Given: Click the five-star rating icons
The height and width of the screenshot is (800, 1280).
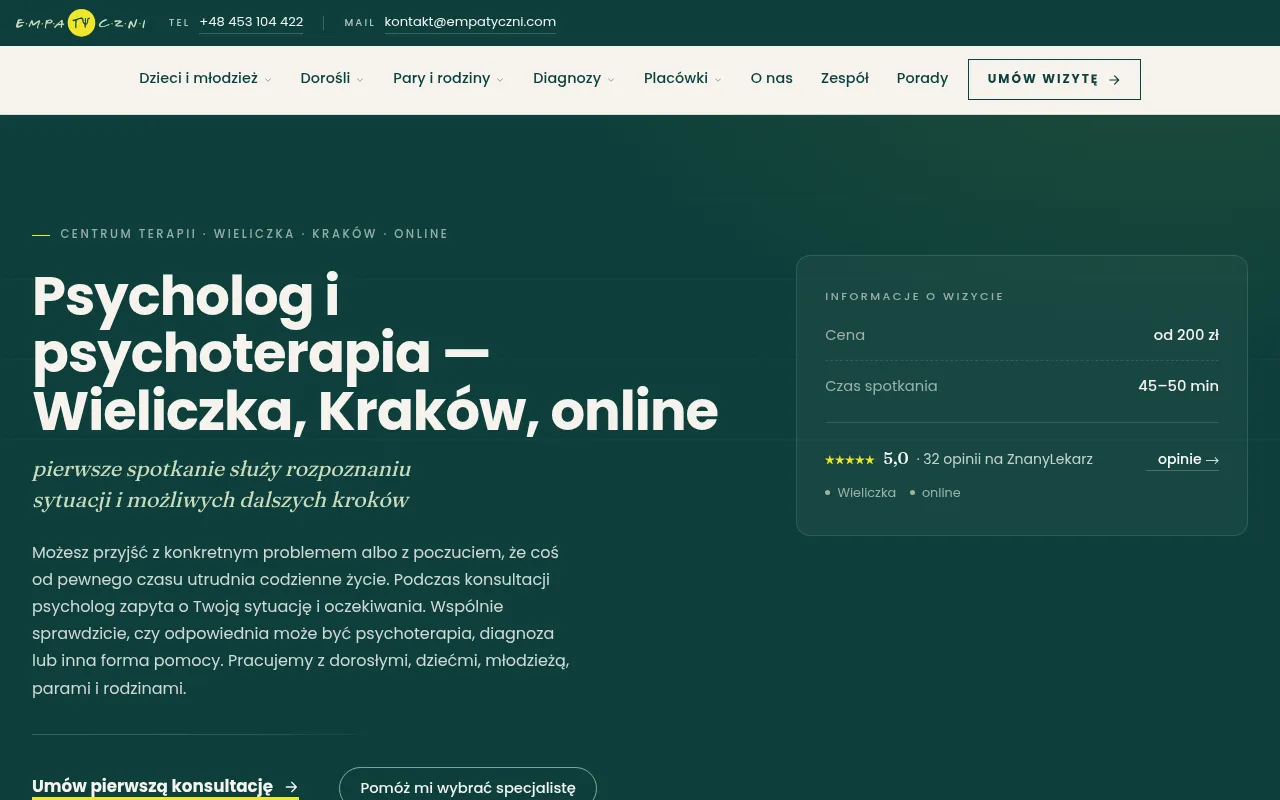Looking at the screenshot, I should (849, 460).
